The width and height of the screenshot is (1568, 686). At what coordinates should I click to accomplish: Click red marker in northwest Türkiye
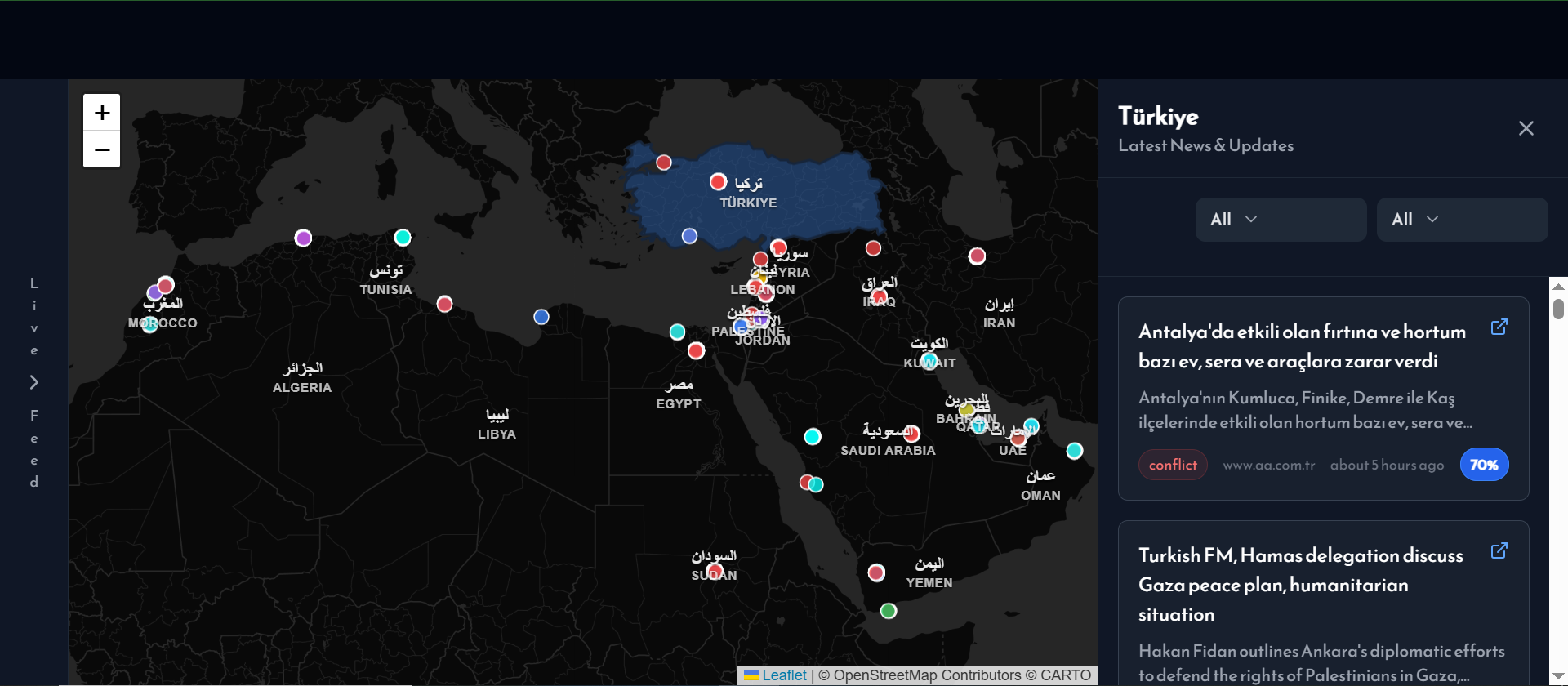coord(664,163)
